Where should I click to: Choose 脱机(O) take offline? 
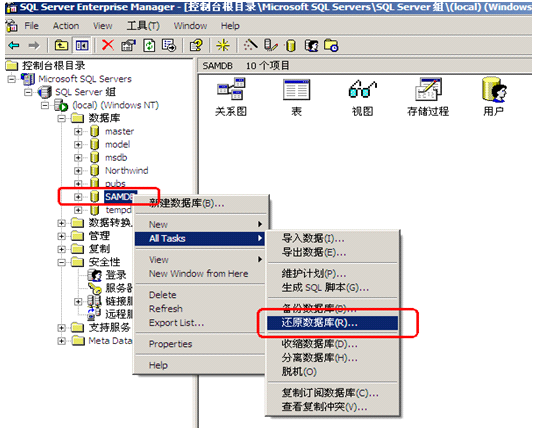(x=332, y=372)
